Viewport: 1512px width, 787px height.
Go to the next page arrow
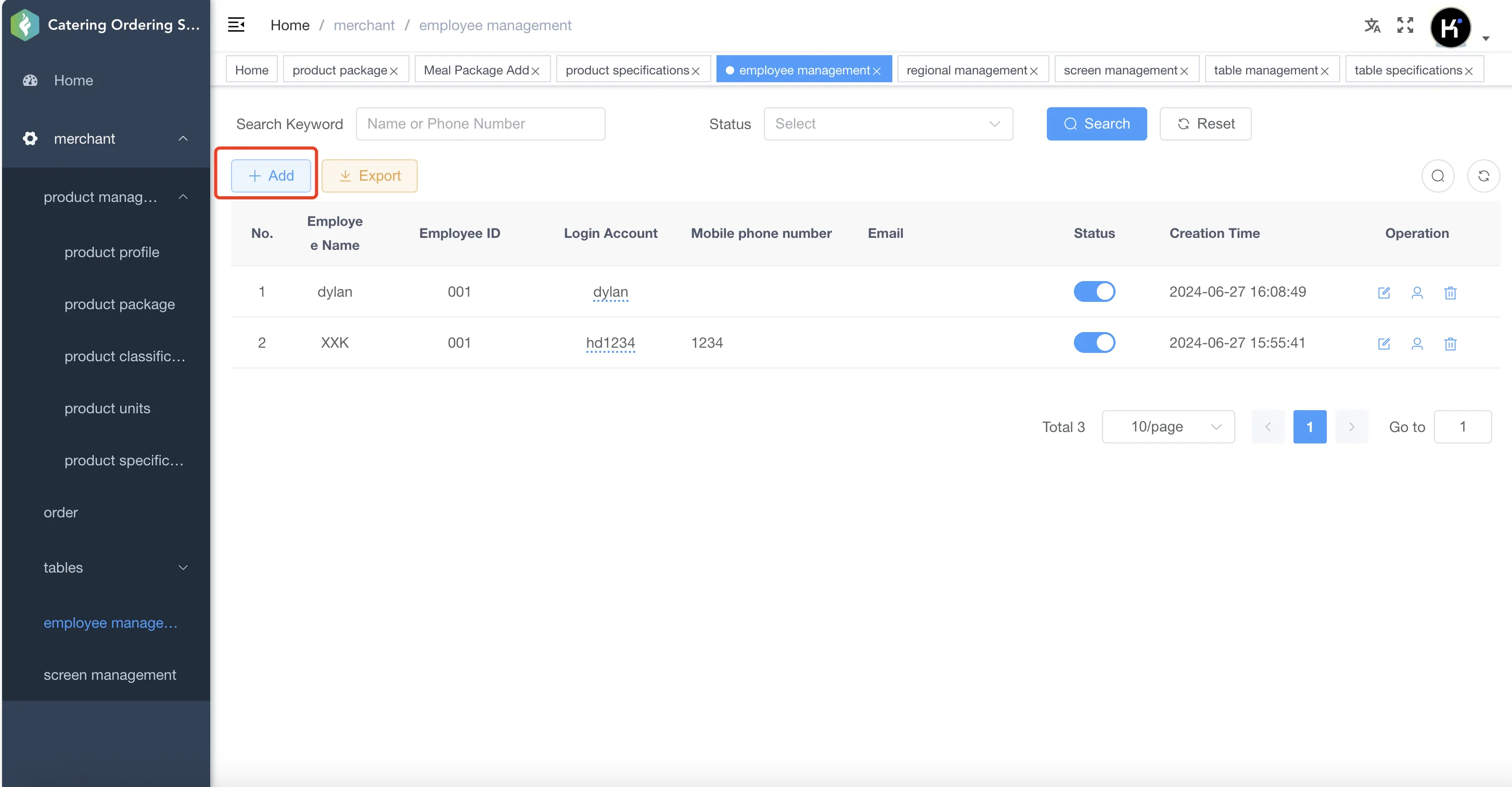pos(1351,427)
